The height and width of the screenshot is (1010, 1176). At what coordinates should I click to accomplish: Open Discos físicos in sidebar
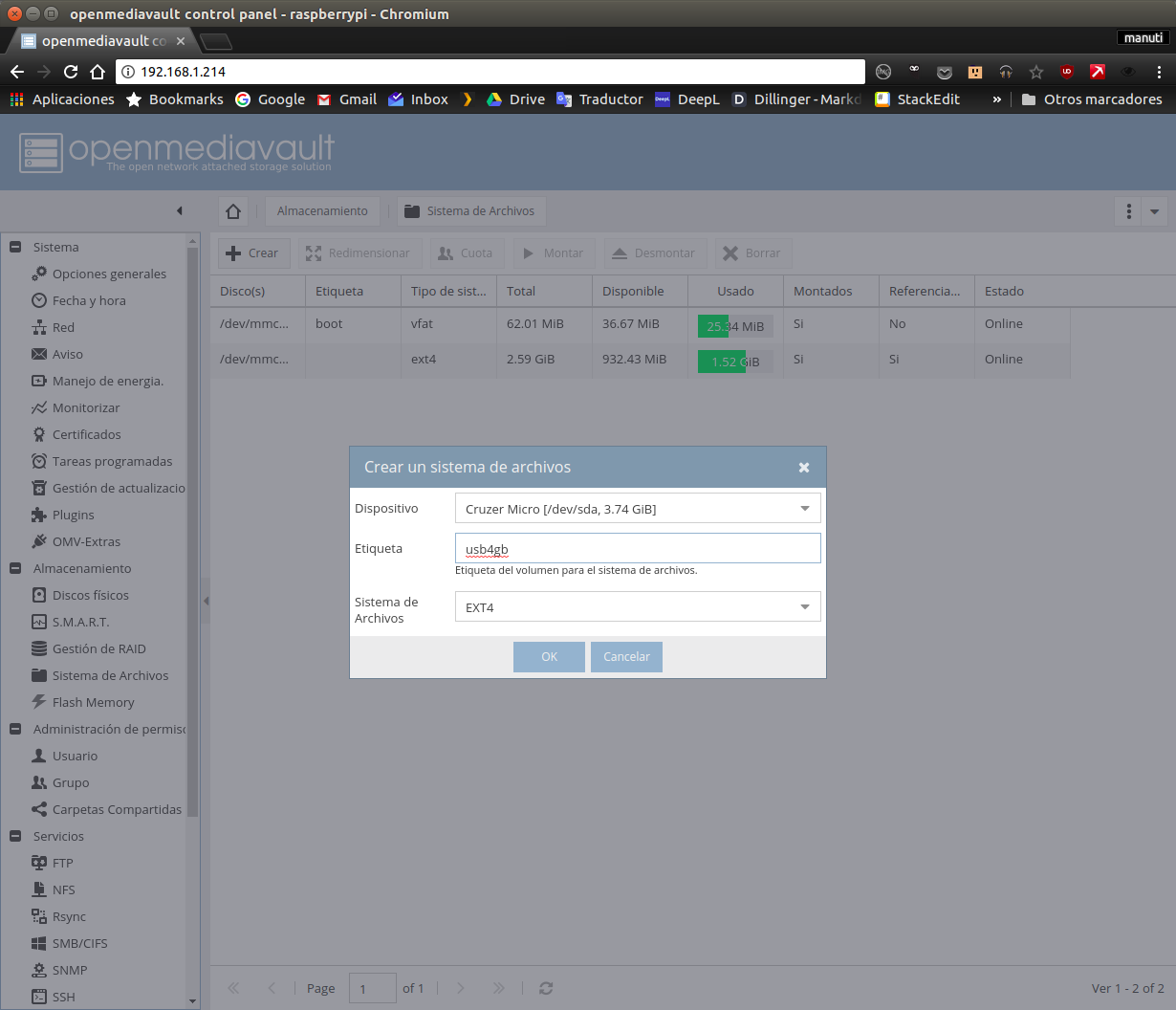[90, 595]
